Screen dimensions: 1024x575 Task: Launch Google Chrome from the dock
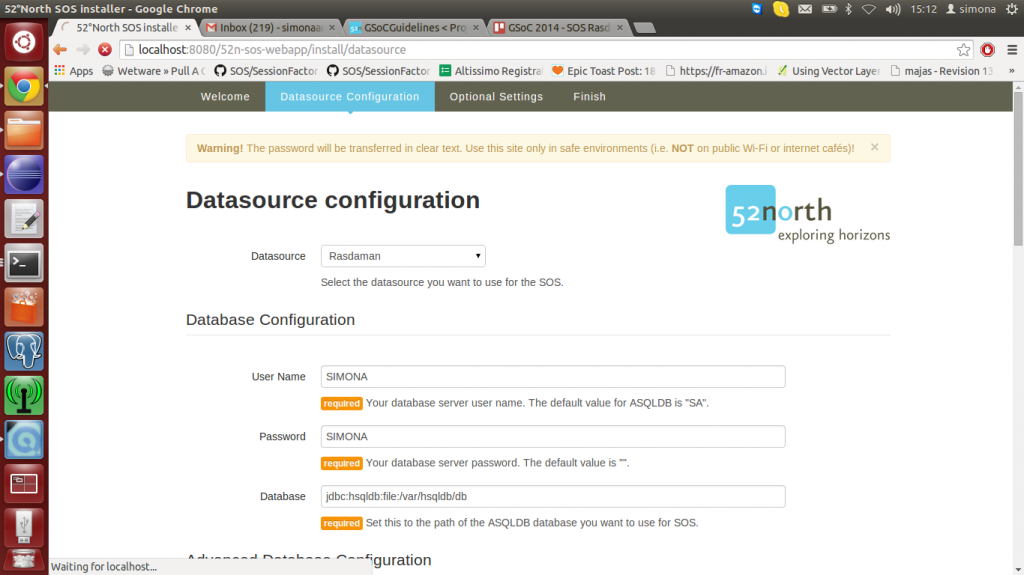click(24, 86)
